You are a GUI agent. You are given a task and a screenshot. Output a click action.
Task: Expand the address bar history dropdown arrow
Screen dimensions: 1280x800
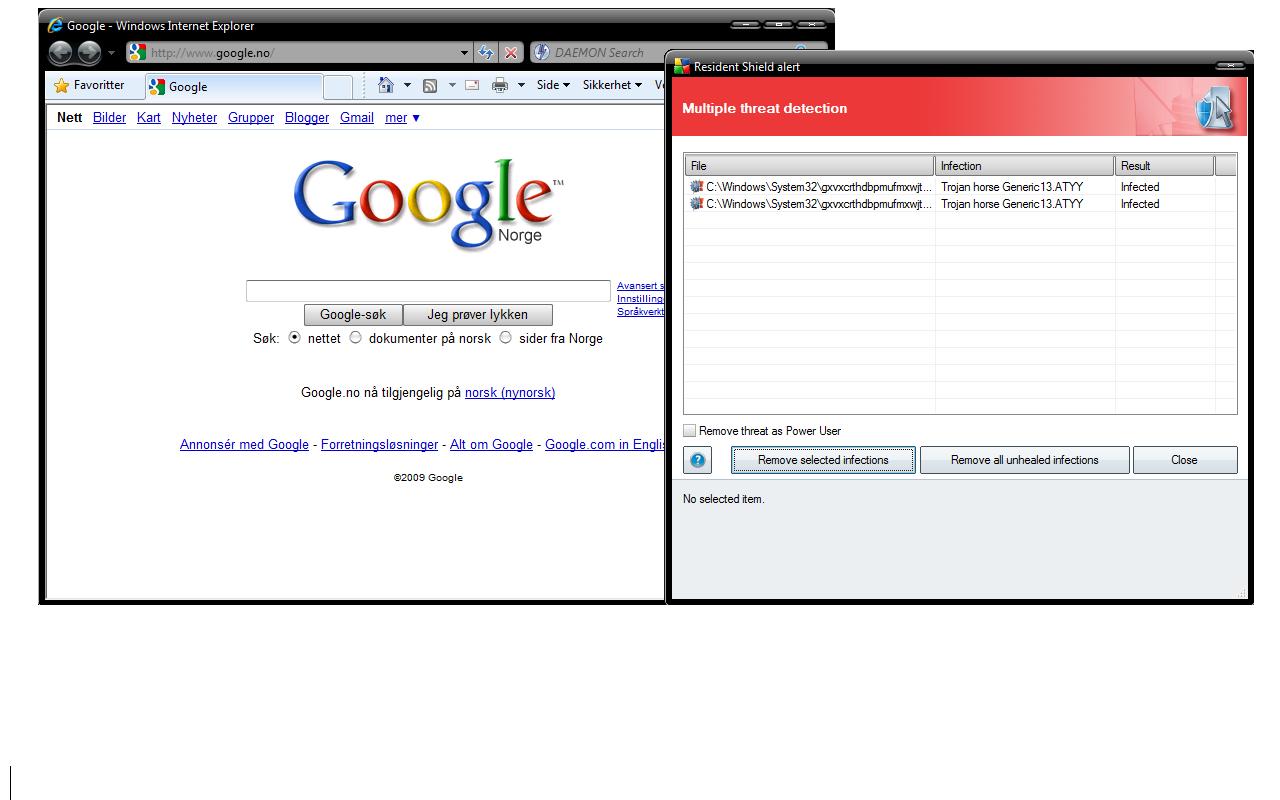pyautogui.click(x=464, y=53)
